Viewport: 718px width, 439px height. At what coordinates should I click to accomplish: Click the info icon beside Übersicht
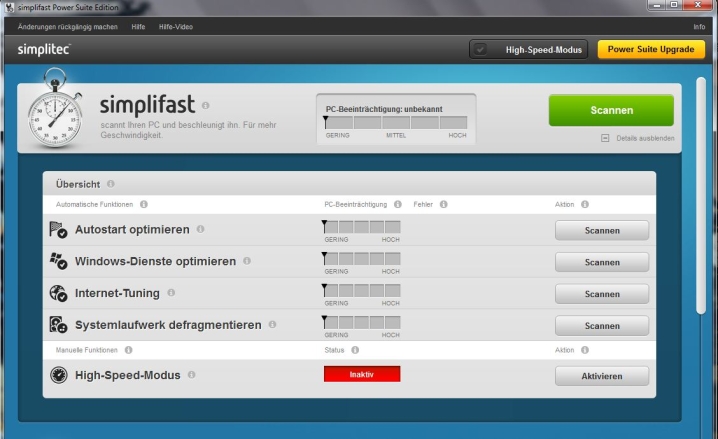tap(111, 184)
